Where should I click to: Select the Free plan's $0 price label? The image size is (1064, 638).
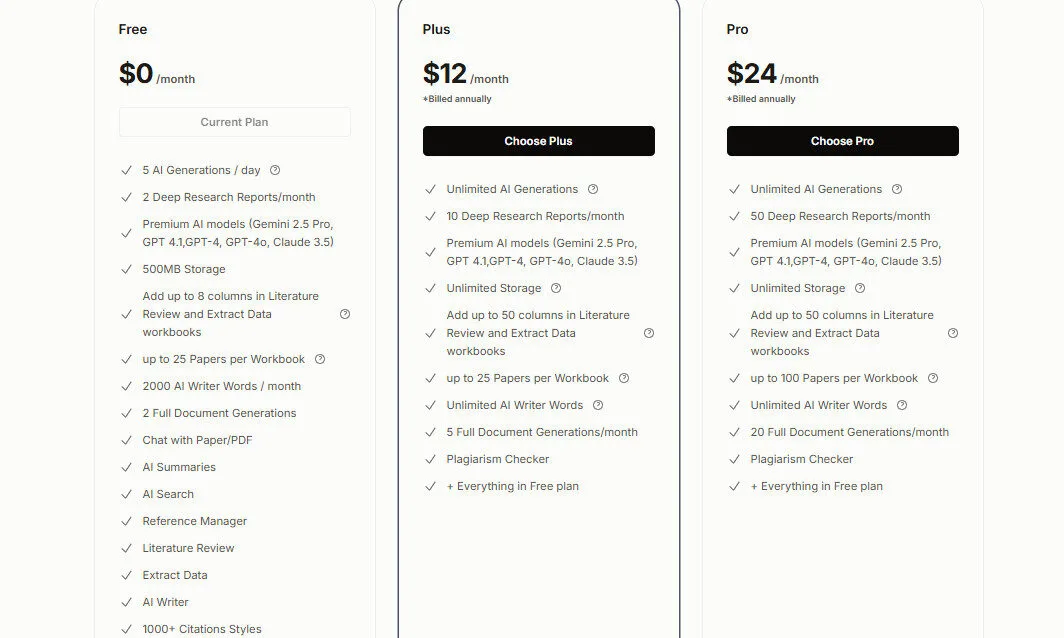tap(137, 72)
